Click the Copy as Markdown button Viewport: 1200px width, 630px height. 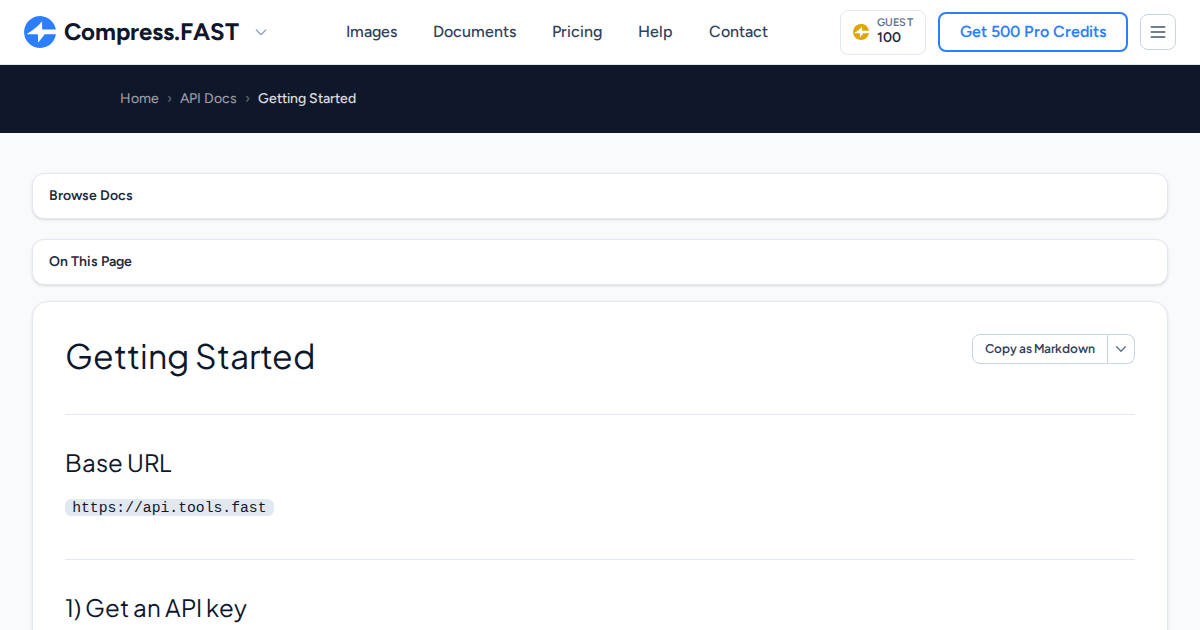coord(1040,349)
